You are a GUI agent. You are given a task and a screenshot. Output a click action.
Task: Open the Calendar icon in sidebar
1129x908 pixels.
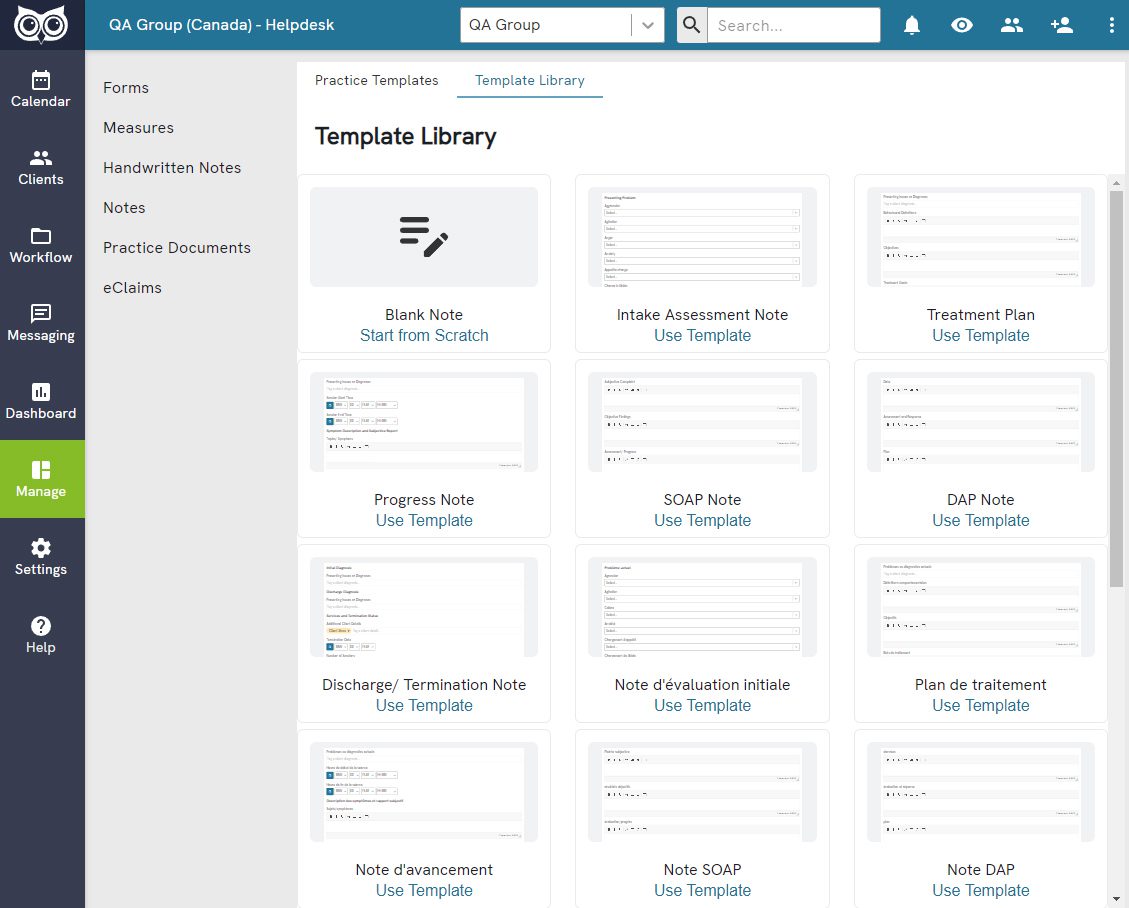click(x=41, y=80)
